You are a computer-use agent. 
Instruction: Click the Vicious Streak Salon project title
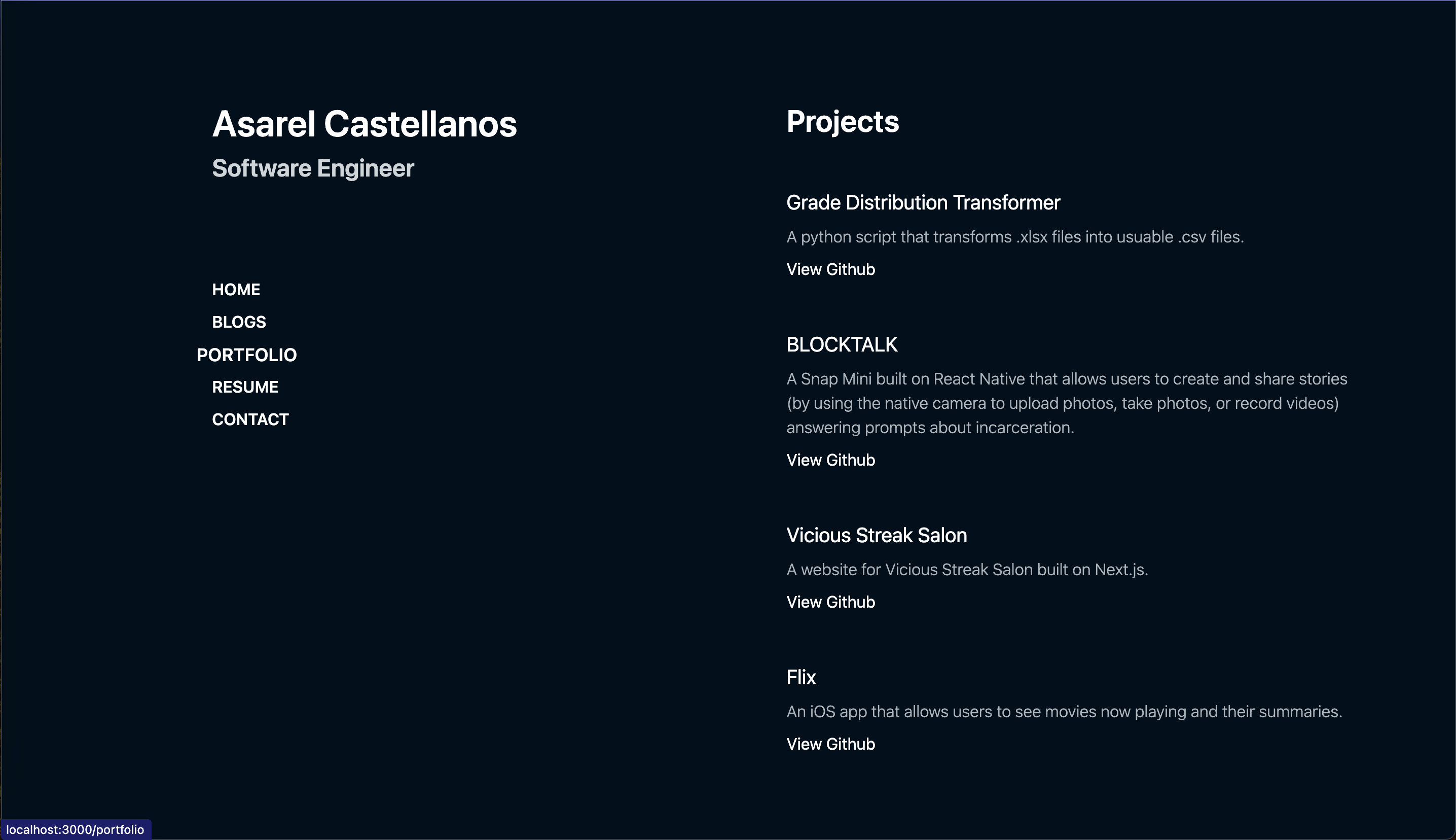pos(876,535)
